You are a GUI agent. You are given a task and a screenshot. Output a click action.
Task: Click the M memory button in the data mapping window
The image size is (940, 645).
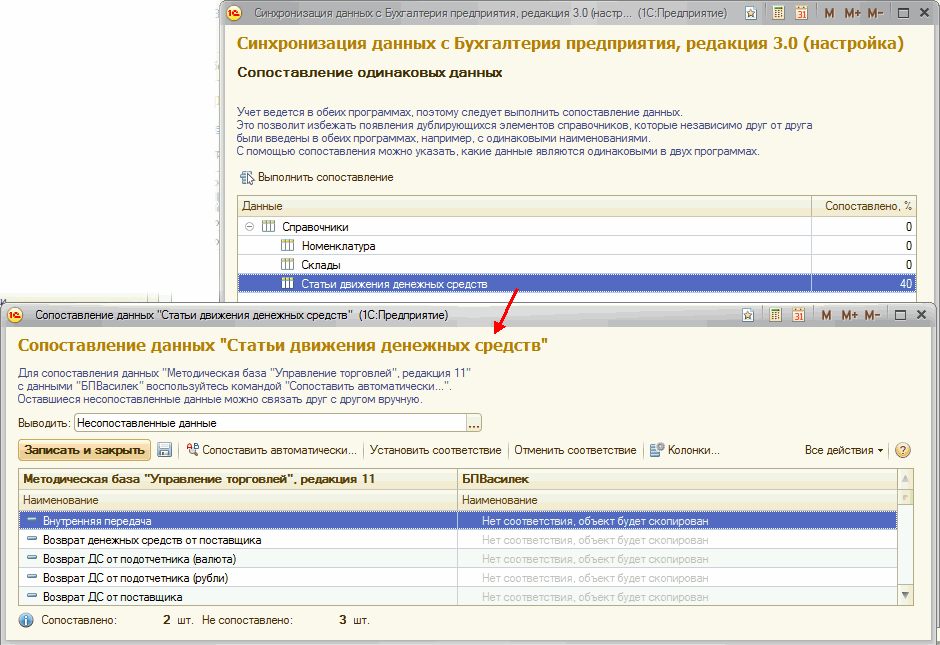point(826,315)
